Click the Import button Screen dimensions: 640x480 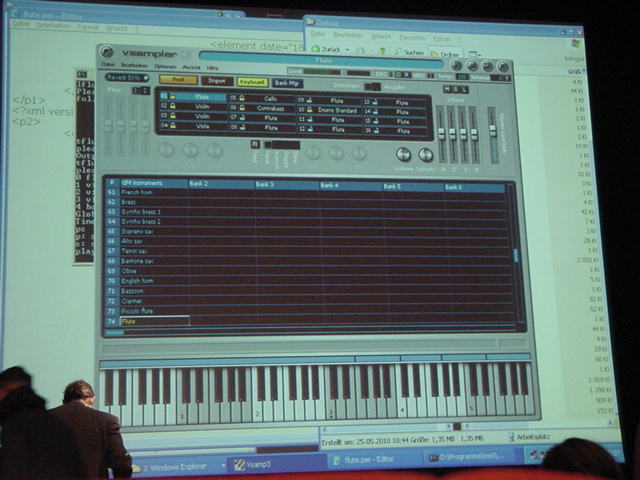point(217,81)
